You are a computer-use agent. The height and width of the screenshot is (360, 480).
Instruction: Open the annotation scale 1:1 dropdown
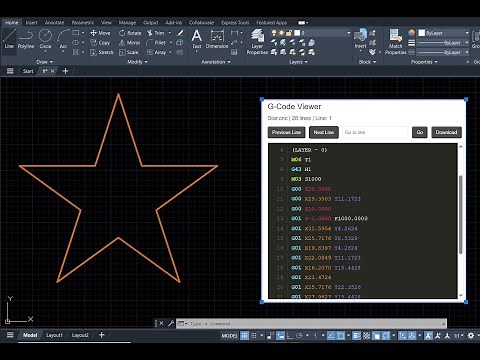[459, 335]
